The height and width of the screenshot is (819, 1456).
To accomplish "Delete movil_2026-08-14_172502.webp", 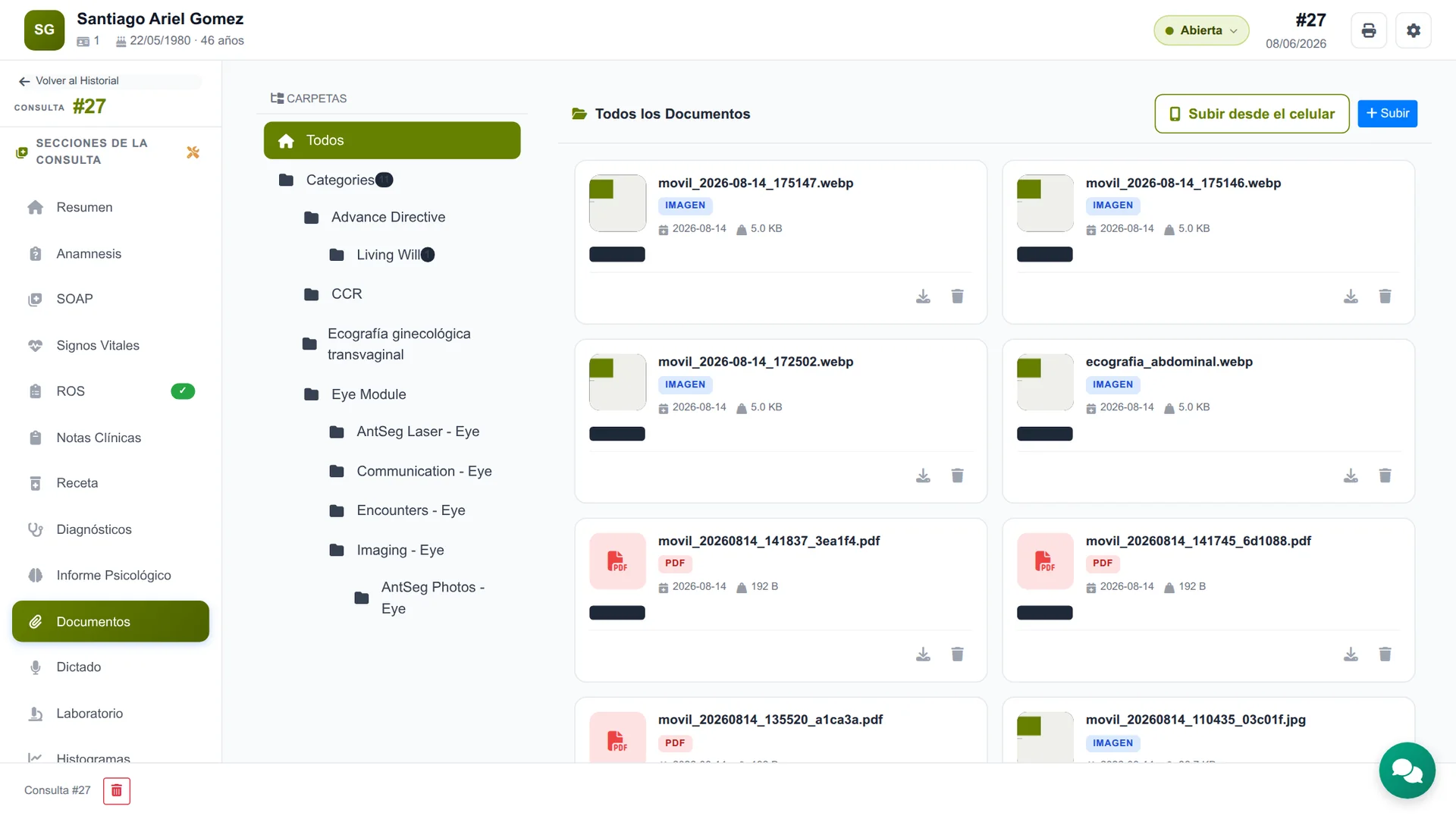I will tap(957, 475).
